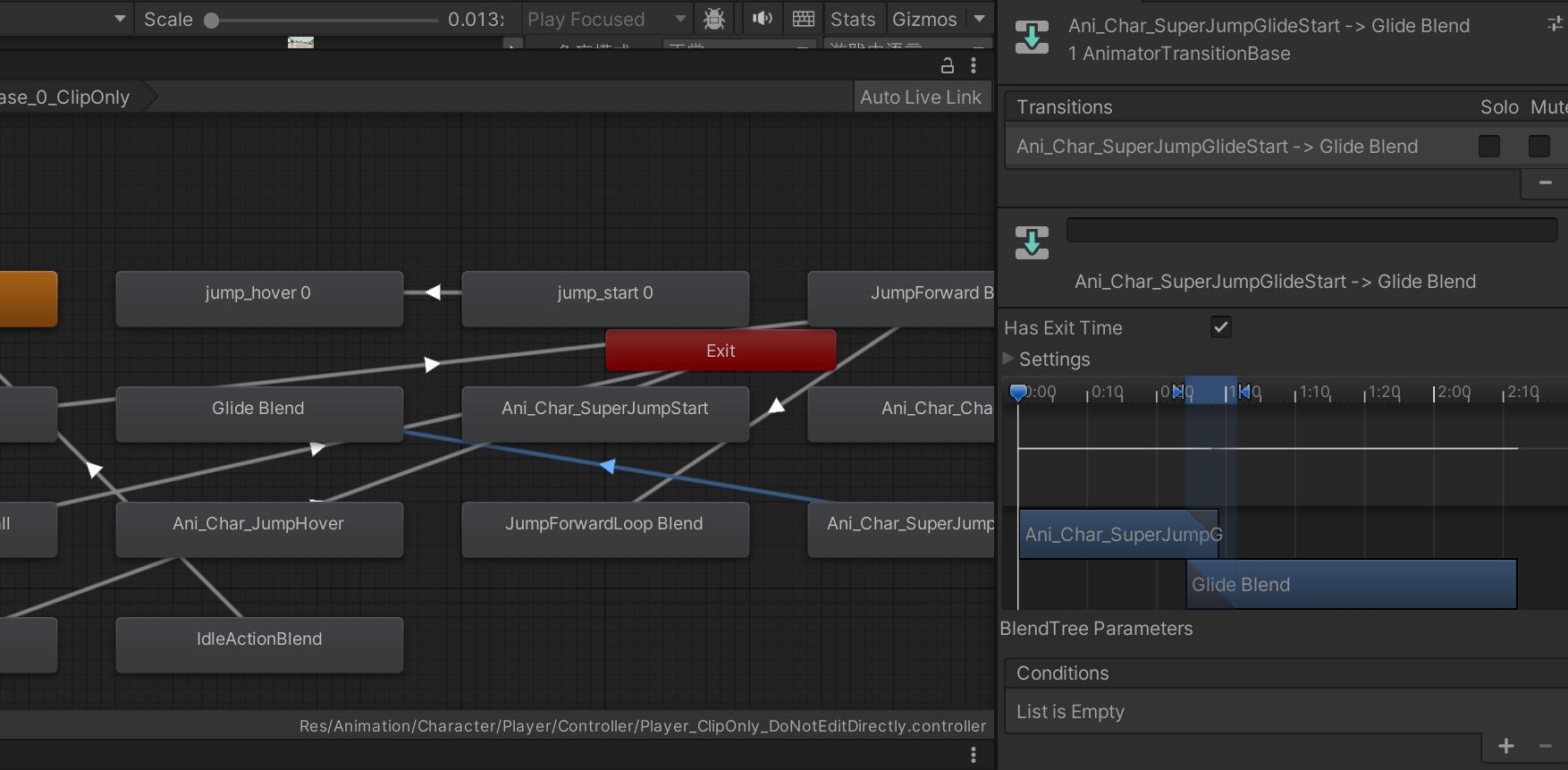The image size is (1568, 770).
Task: Select the blue Glide Blend transition arrow
Action: point(608,466)
